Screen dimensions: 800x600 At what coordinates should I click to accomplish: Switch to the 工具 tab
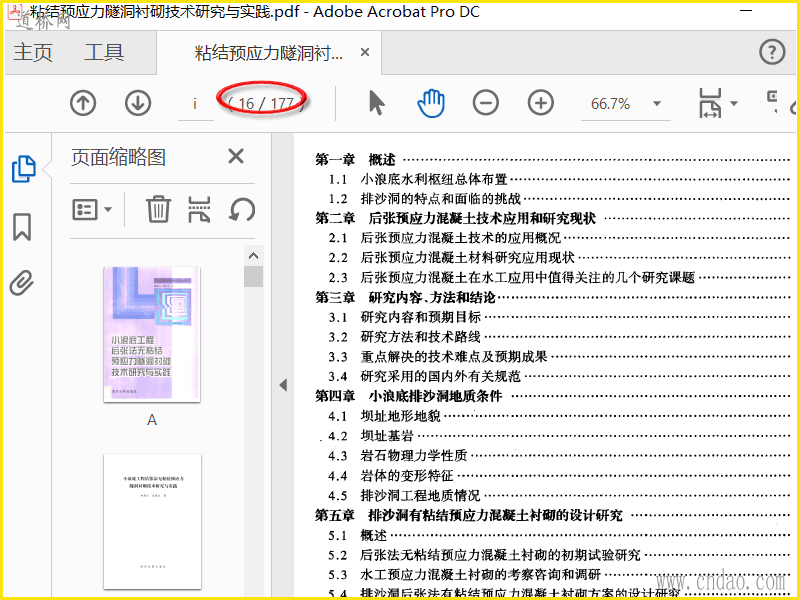tap(104, 52)
